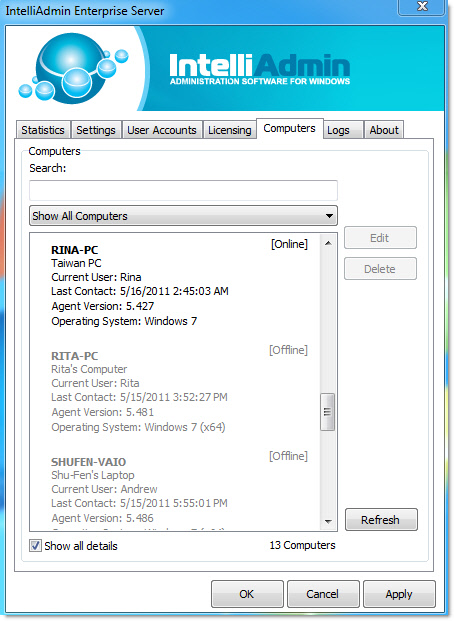Toggle the Show all details checkbox
Viewport: 454px width, 621px height.
point(35,546)
